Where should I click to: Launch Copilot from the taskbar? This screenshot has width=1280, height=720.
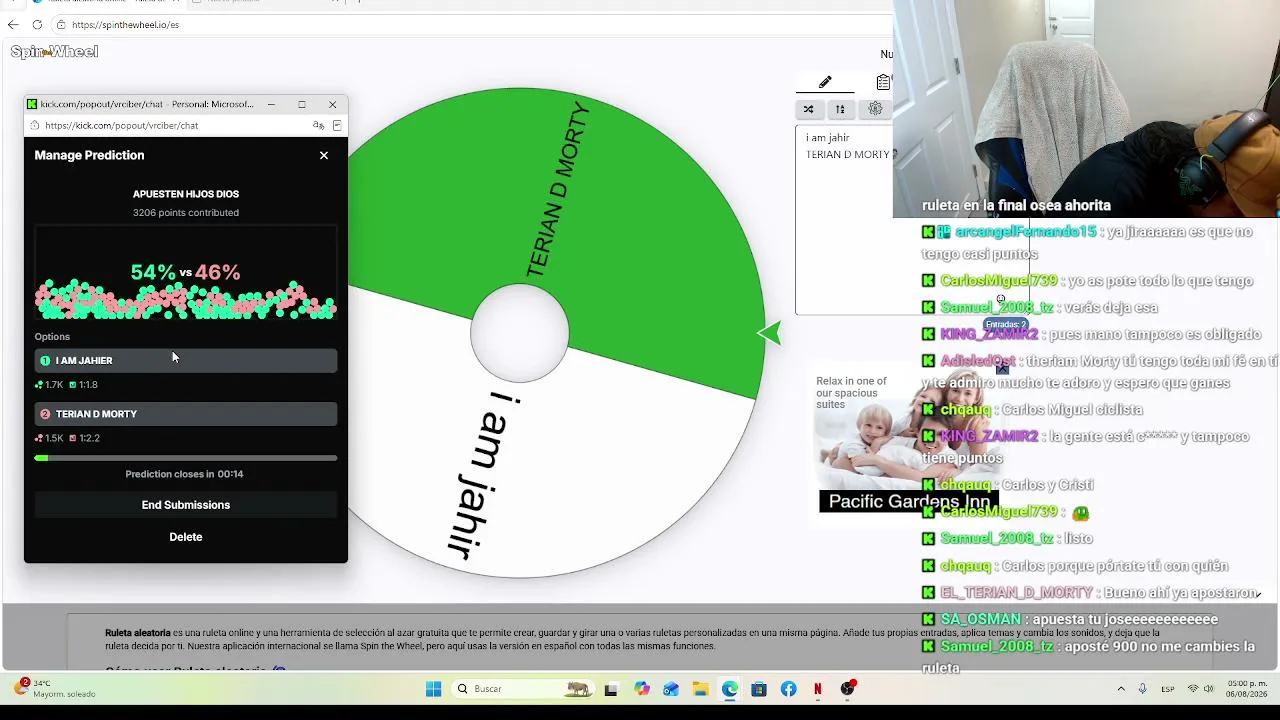tap(642, 689)
